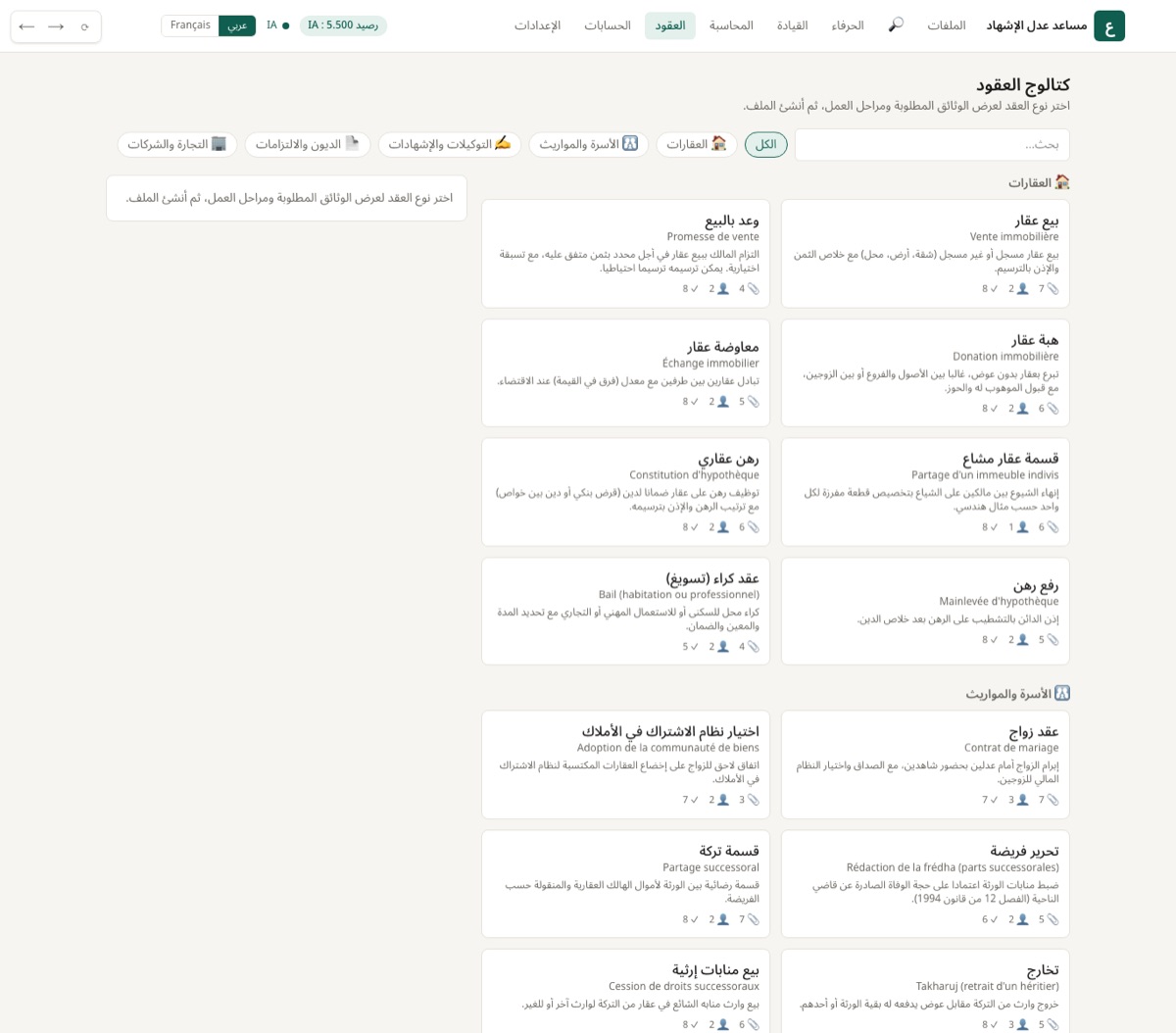The height and width of the screenshot is (1033, 1176).
Task: Click the Vente immobilière subtitle text
Action: [1014, 236]
